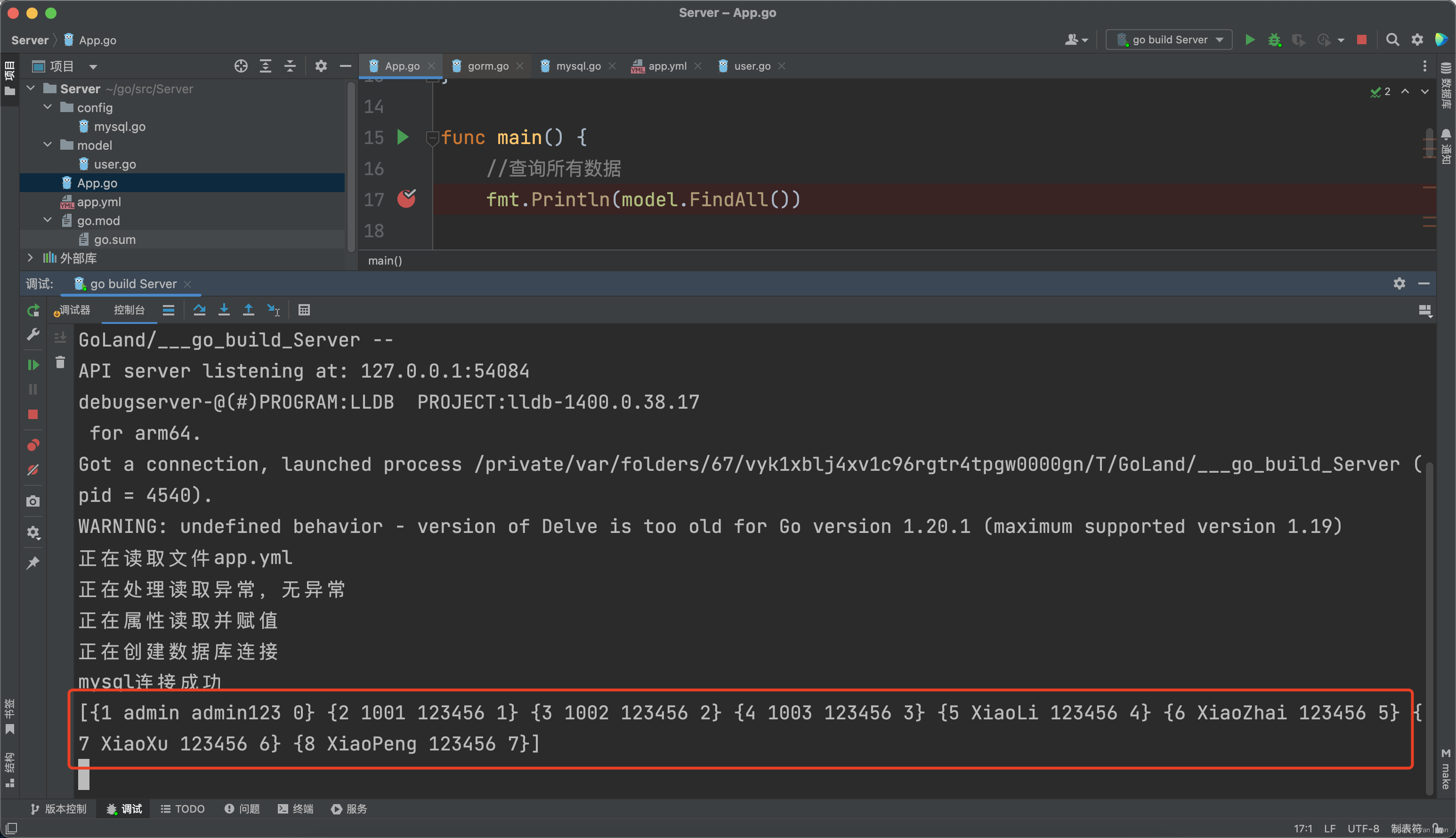This screenshot has width=1456, height=838.
Task: Open the 终端 tool window button
Action: [x=296, y=809]
